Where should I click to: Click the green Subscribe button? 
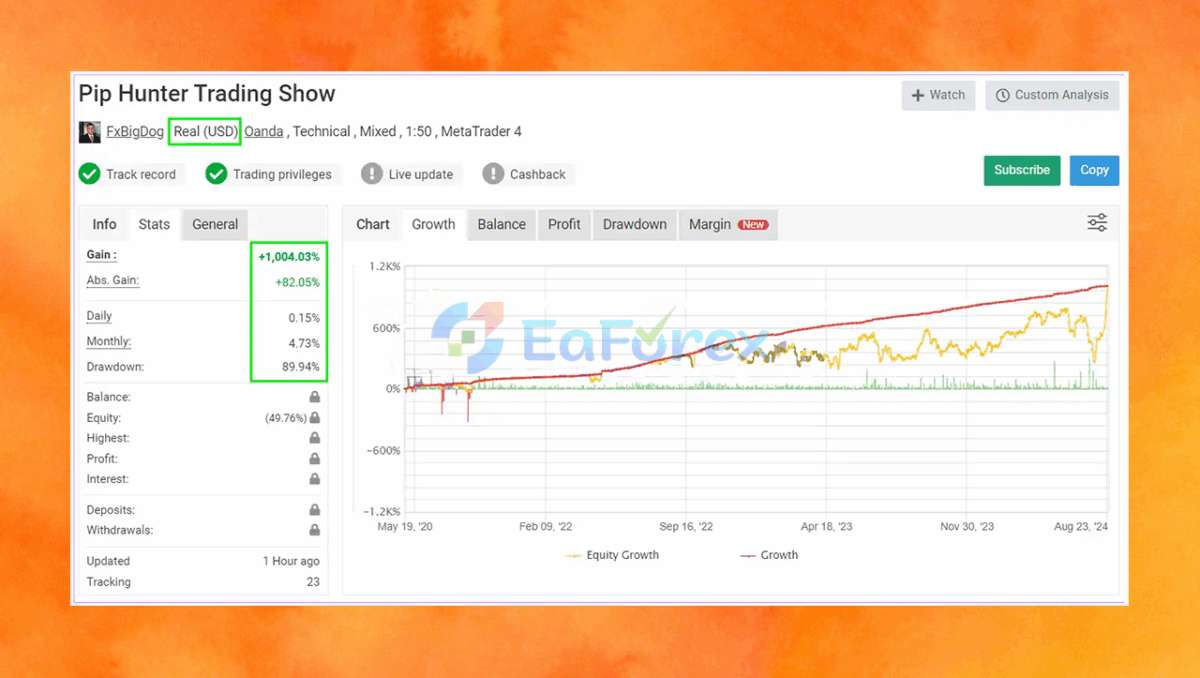[1022, 170]
